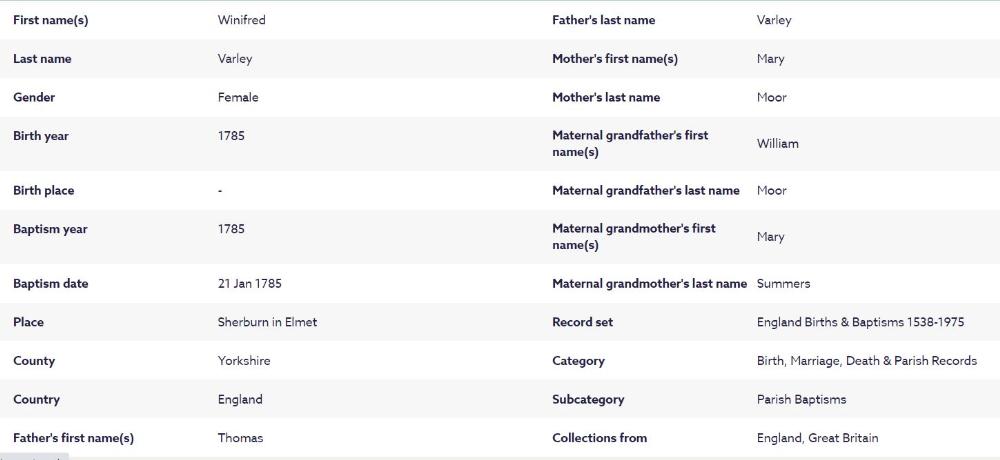The height and width of the screenshot is (460, 1000).
Task: Click the first name value Winifred
Action: coord(241,20)
